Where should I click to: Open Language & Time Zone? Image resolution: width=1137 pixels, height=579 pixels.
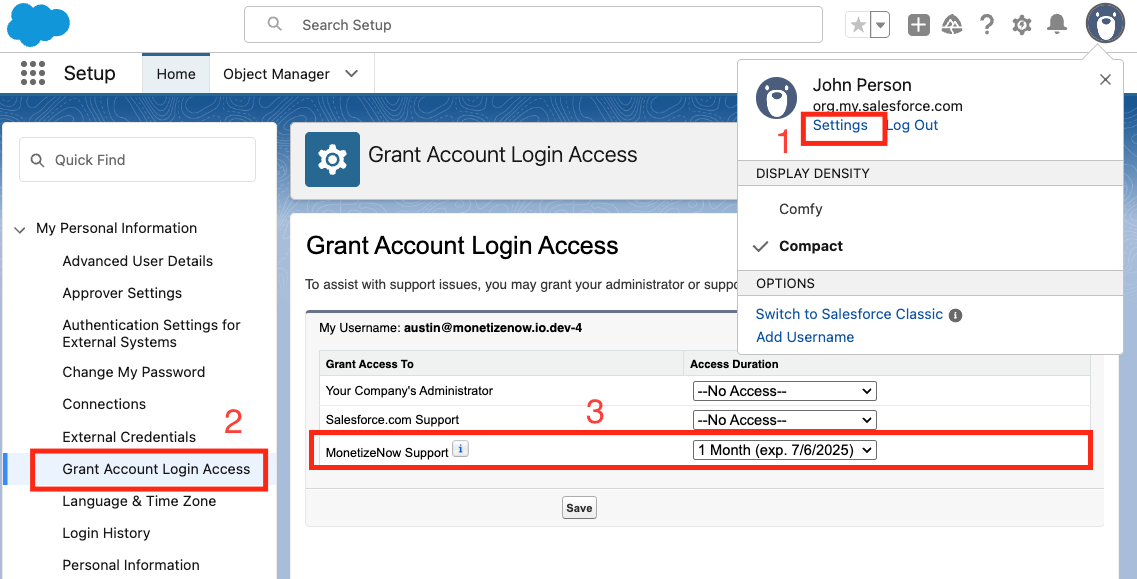point(139,501)
